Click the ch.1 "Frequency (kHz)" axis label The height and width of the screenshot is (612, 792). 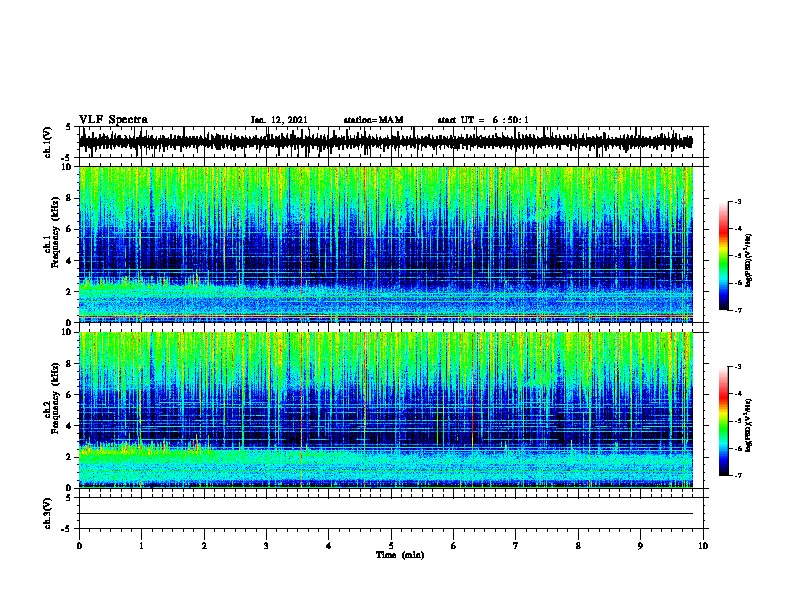[55, 232]
